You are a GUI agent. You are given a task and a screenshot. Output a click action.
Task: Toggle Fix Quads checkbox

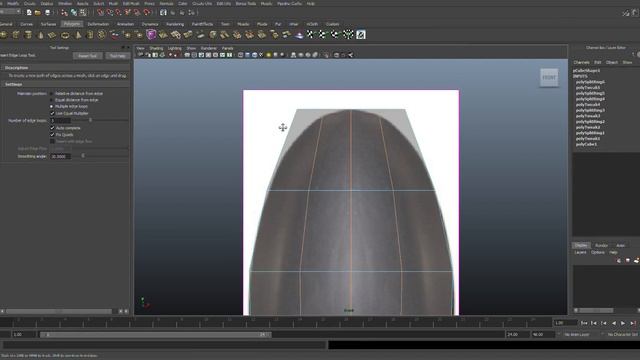coord(52,135)
